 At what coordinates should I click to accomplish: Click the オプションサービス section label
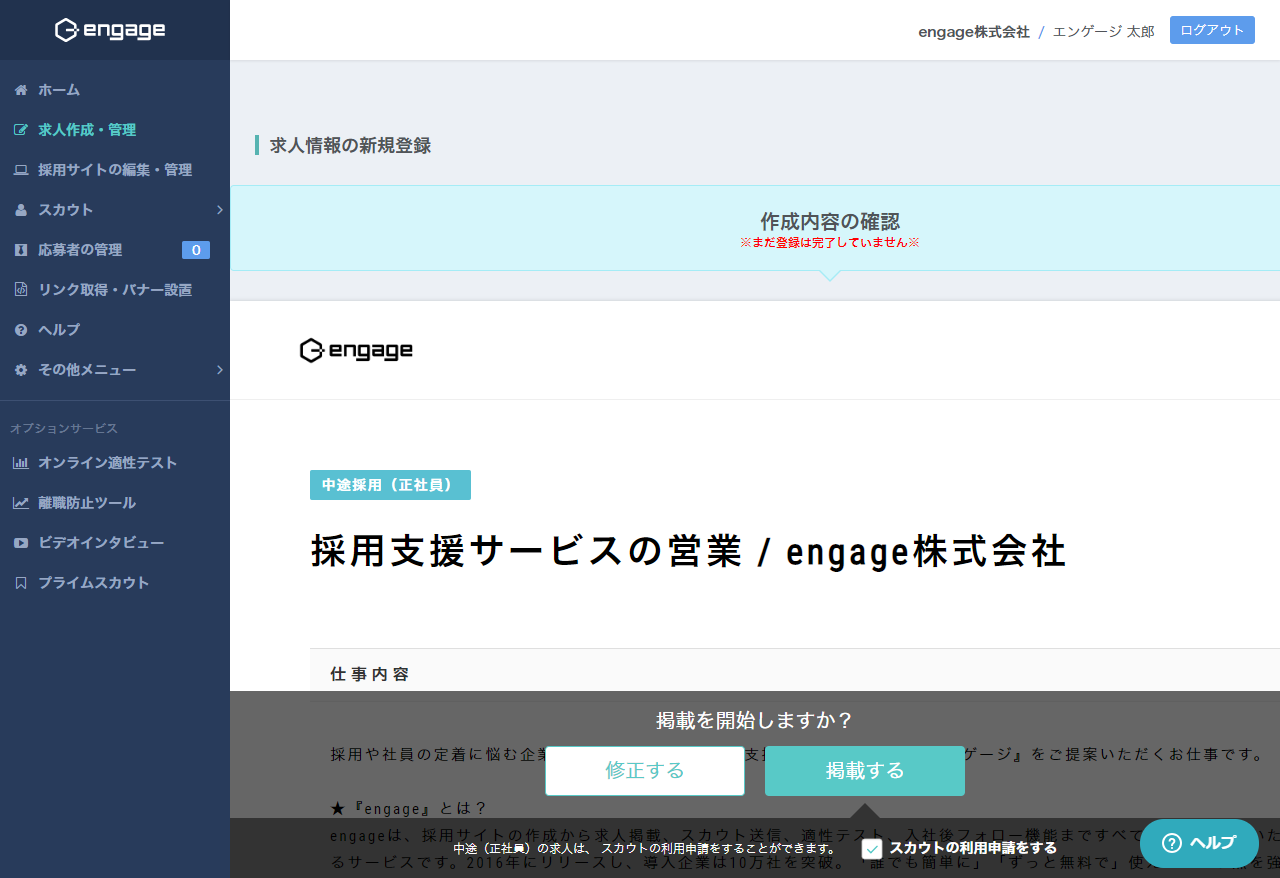click(x=64, y=428)
